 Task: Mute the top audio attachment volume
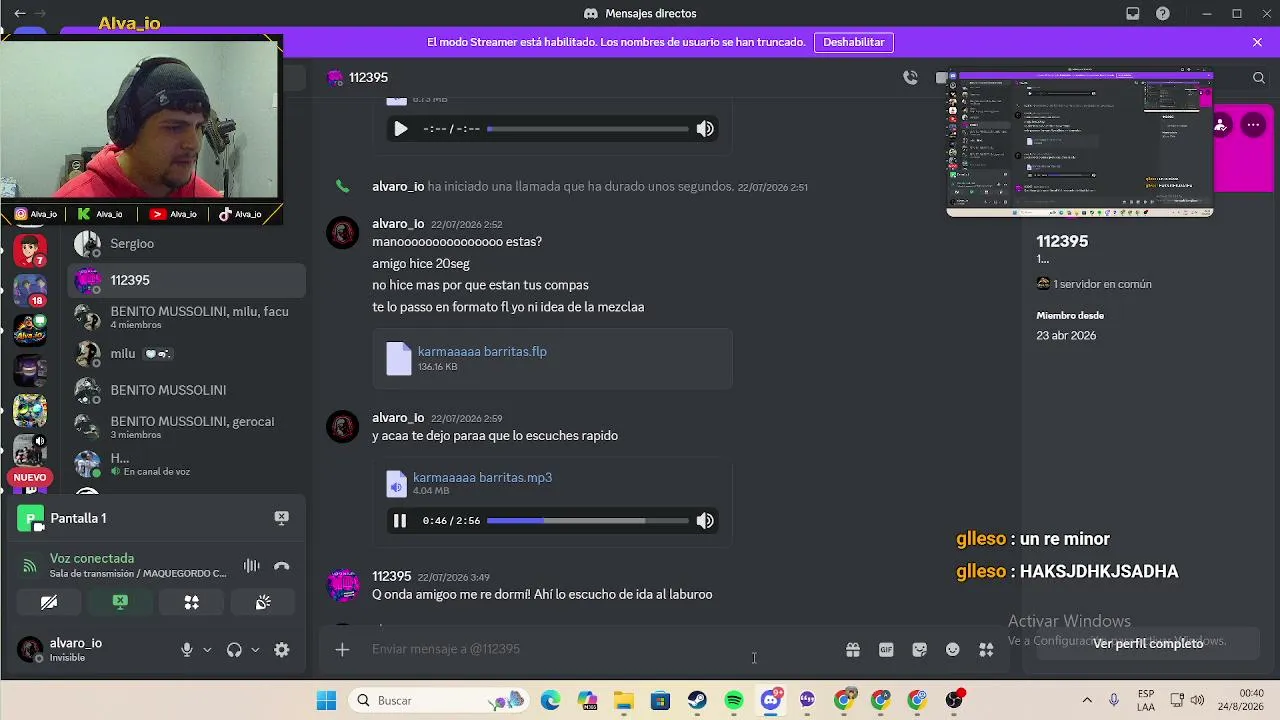point(705,128)
